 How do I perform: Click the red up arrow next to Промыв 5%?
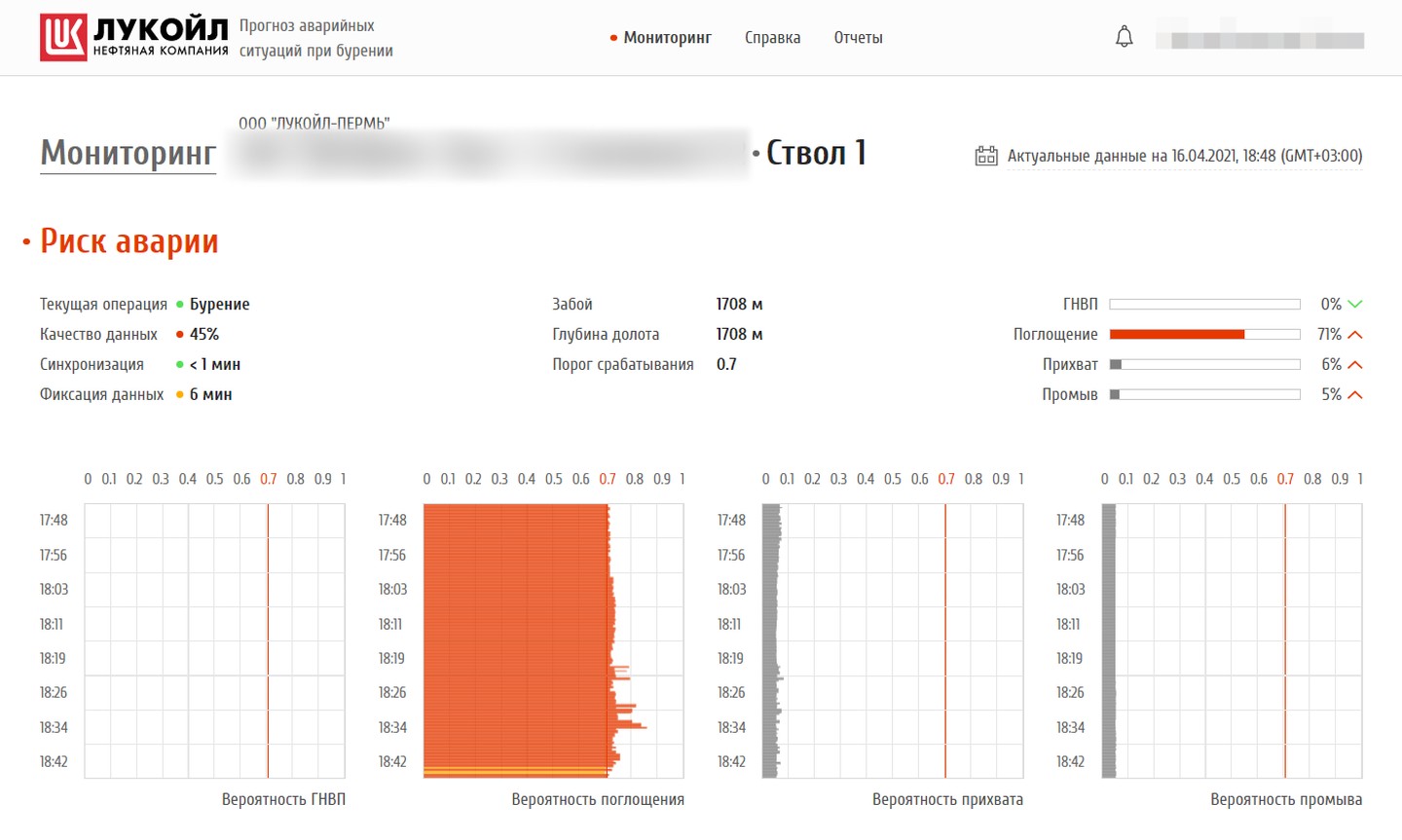[1355, 394]
